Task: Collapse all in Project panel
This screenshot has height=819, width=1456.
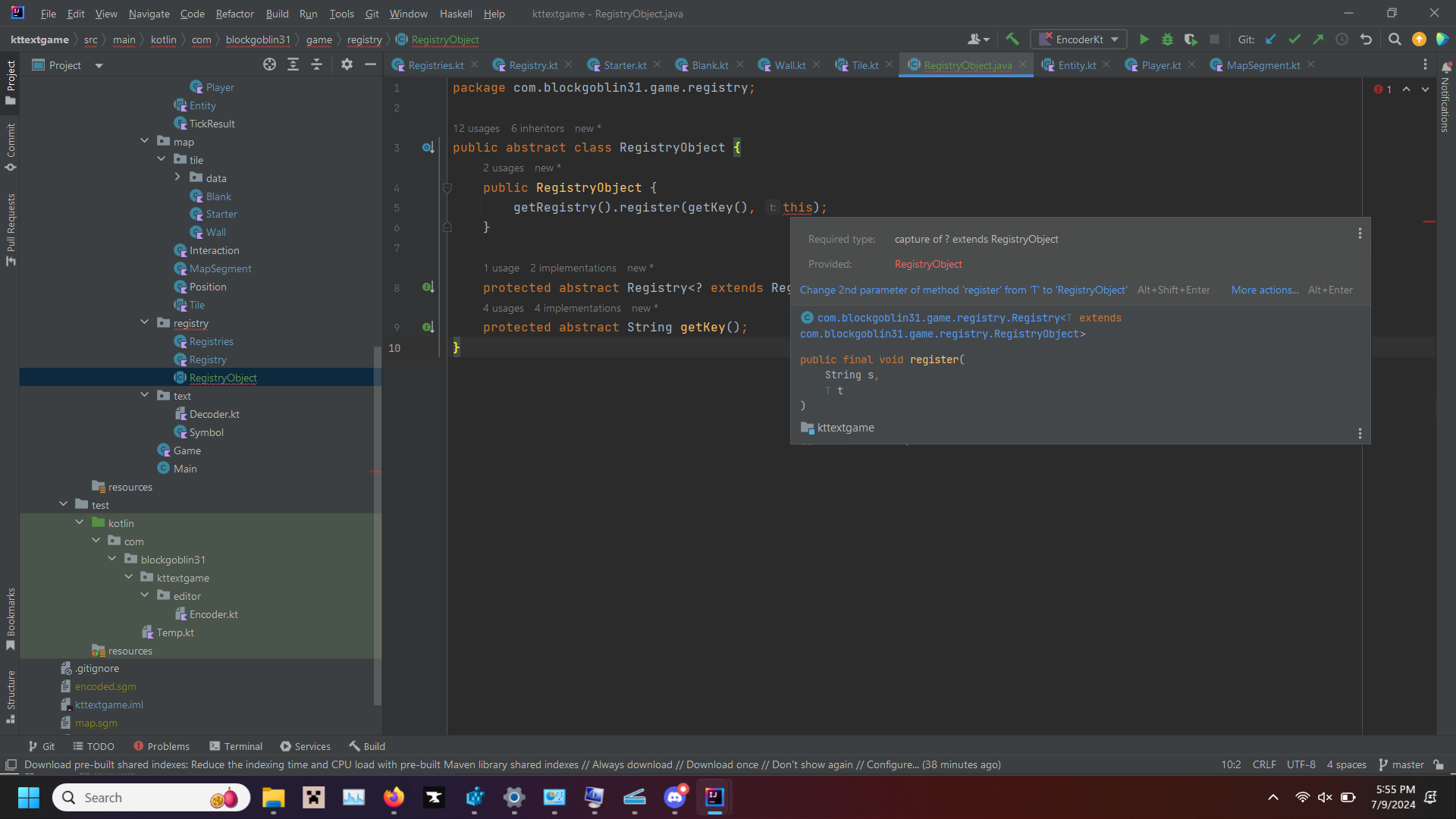Action: point(316,65)
